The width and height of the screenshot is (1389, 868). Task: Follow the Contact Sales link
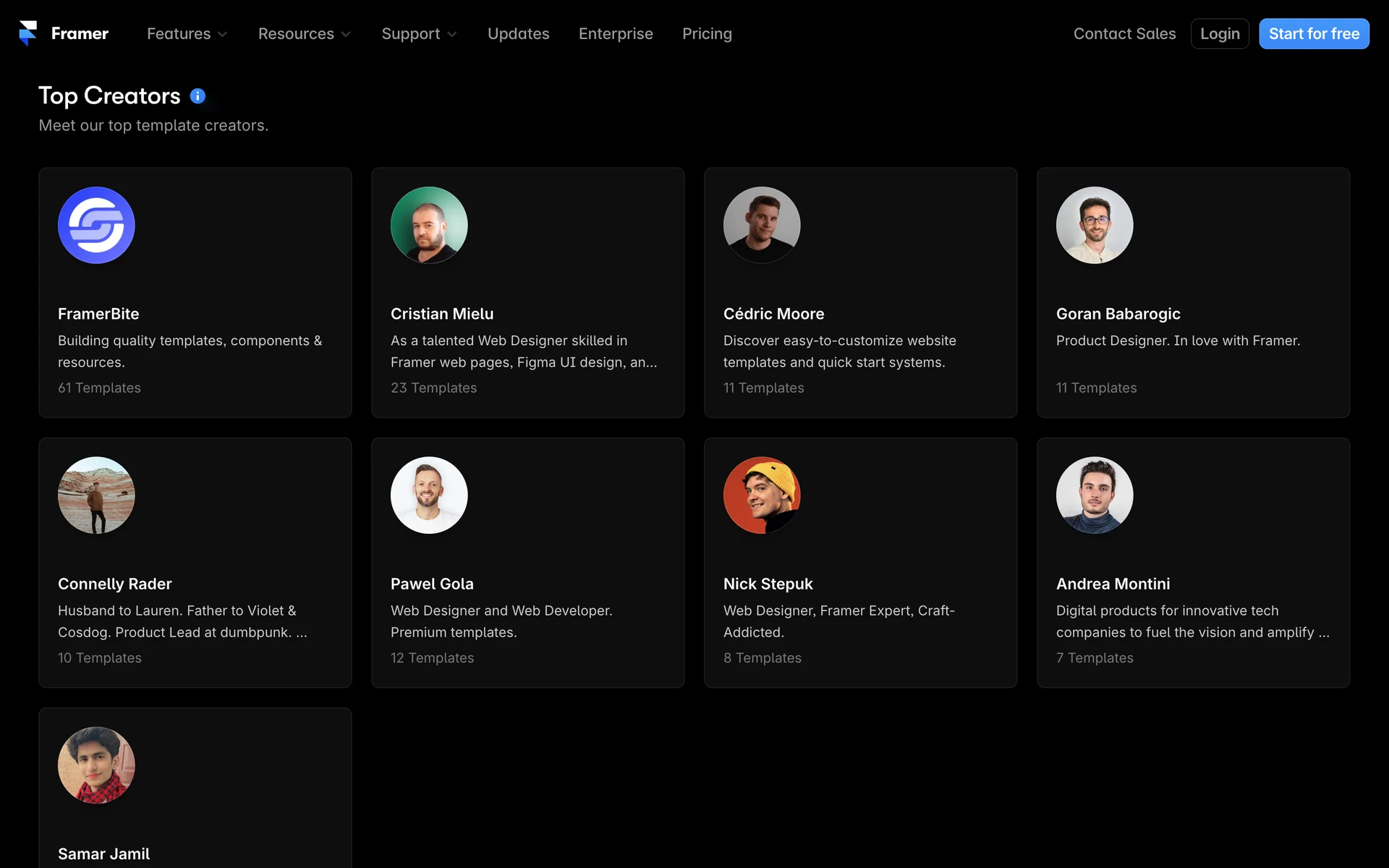click(x=1124, y=34)
